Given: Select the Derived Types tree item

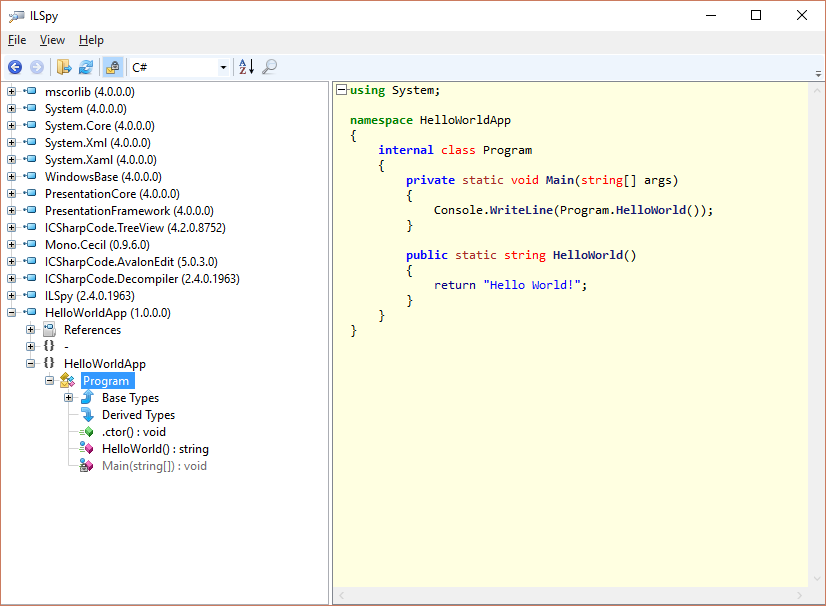Looking at the screenshot, I should pyautogui.click(x=139, y=415).
